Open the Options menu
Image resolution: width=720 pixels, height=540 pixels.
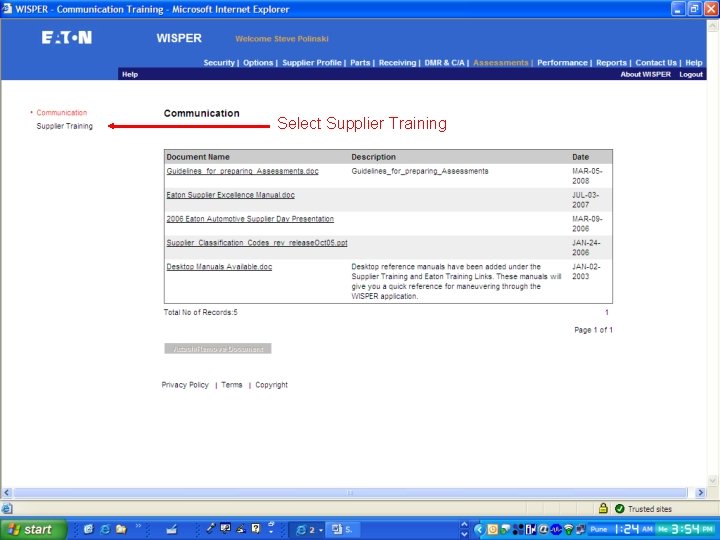coord(258,62)
